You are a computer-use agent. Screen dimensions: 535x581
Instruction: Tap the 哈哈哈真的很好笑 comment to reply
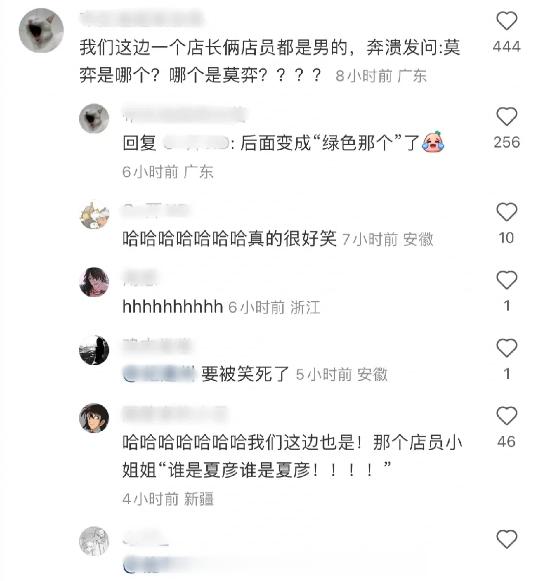229,239
